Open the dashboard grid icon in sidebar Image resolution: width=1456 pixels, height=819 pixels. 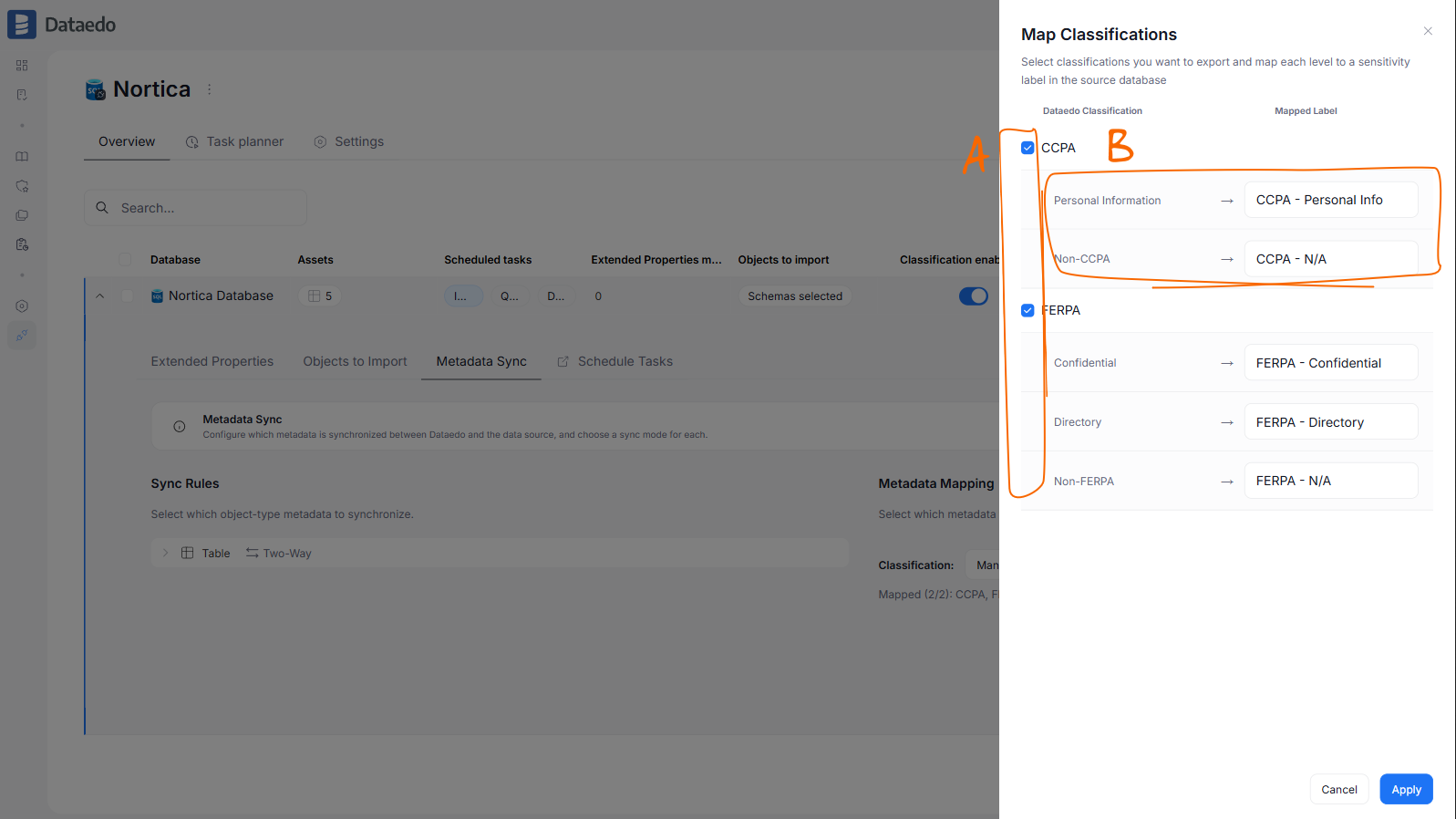pos(22,66)
